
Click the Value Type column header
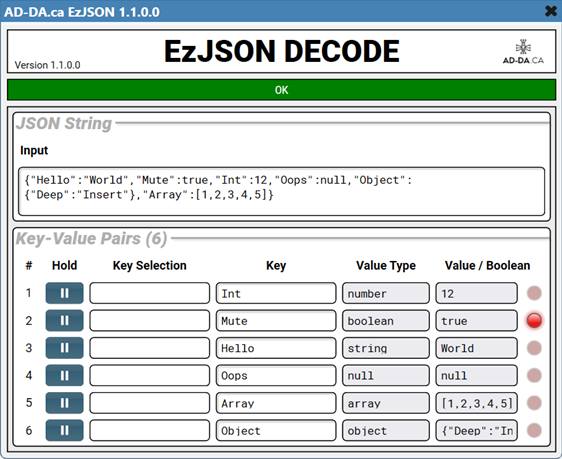tap(386, 266)
